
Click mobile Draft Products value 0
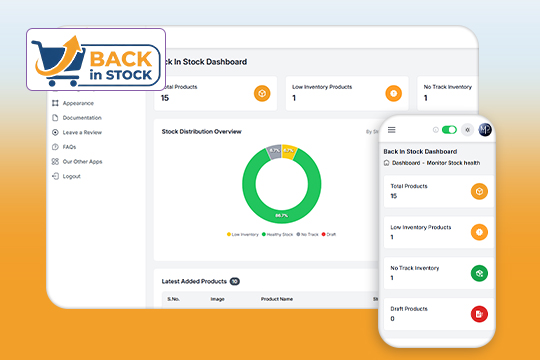click(392, 319)
